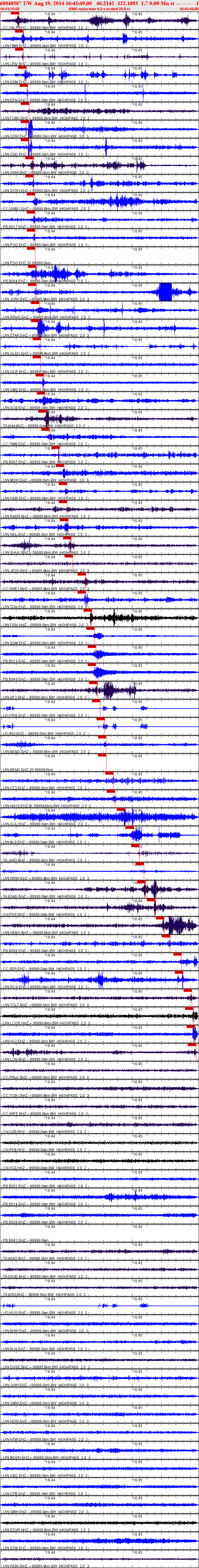This screenshot has width=199, height=1568.
Task: Select the UW.OSD.EHZ station label
Action: 45,154
